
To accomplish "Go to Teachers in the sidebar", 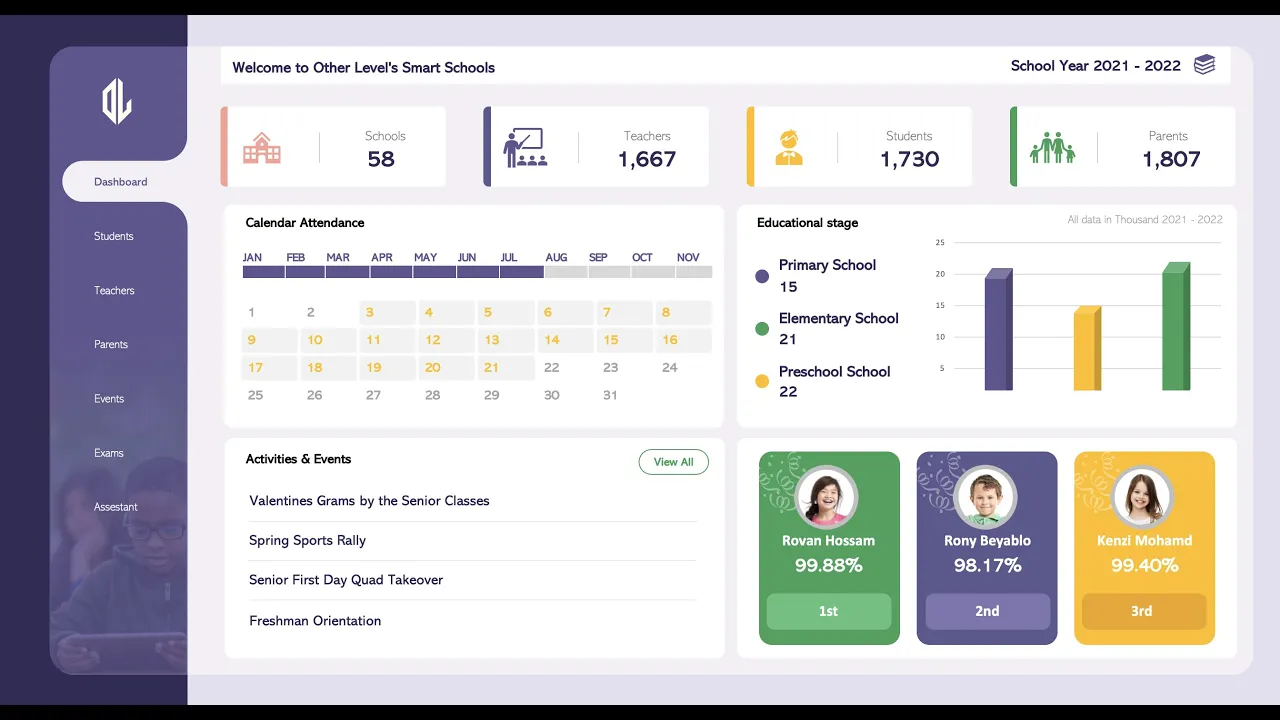I will 114,290.
